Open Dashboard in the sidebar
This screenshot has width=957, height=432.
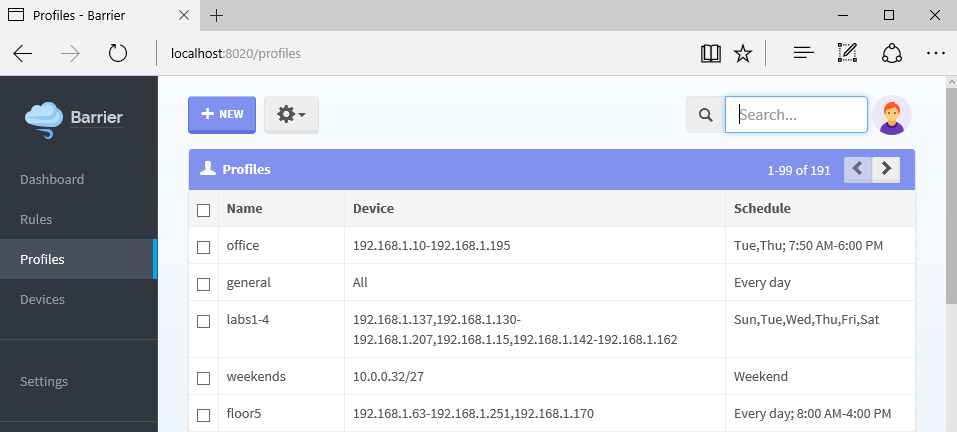52,180
